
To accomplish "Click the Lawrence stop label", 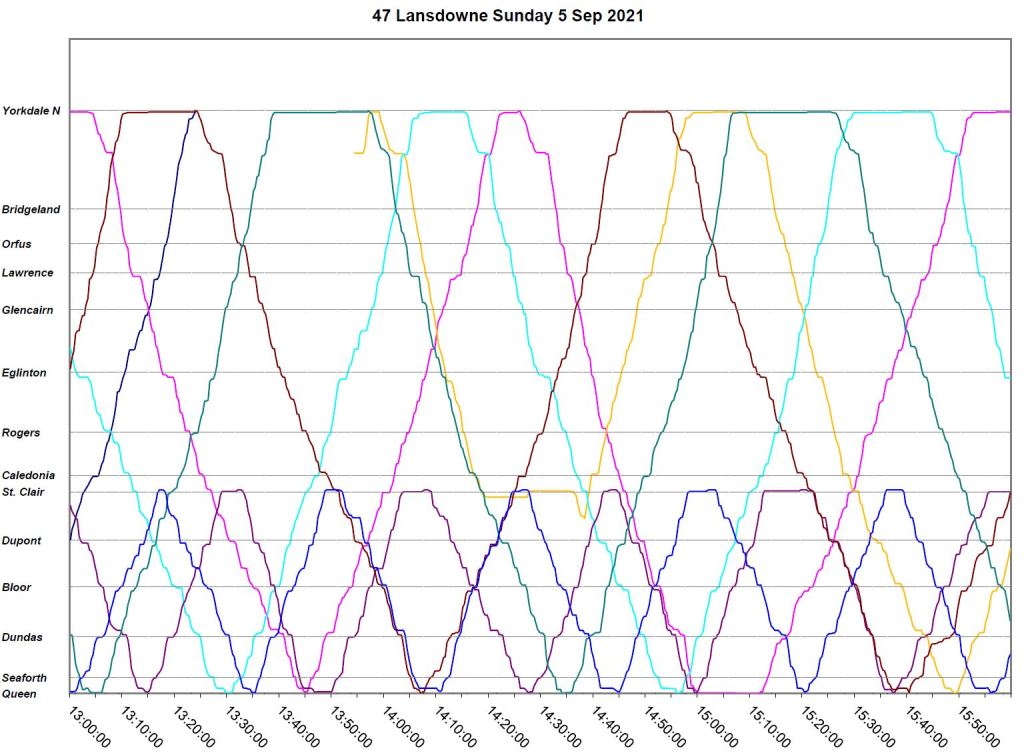I will point(28,273).
